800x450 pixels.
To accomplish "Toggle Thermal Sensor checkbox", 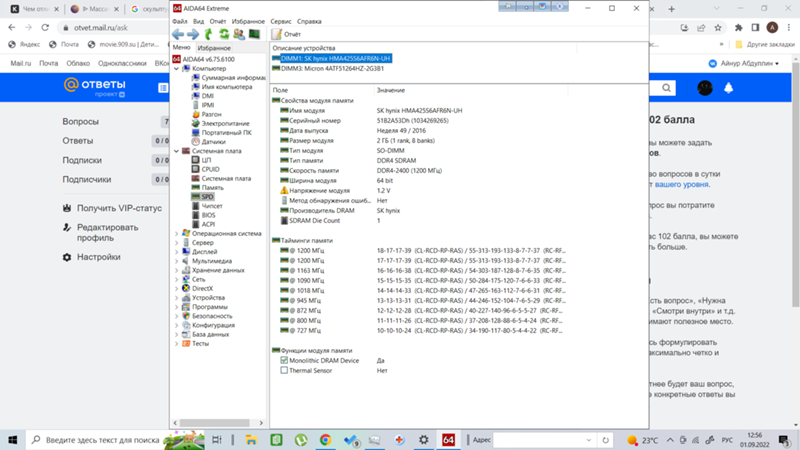I will click(x=284, y=370).
